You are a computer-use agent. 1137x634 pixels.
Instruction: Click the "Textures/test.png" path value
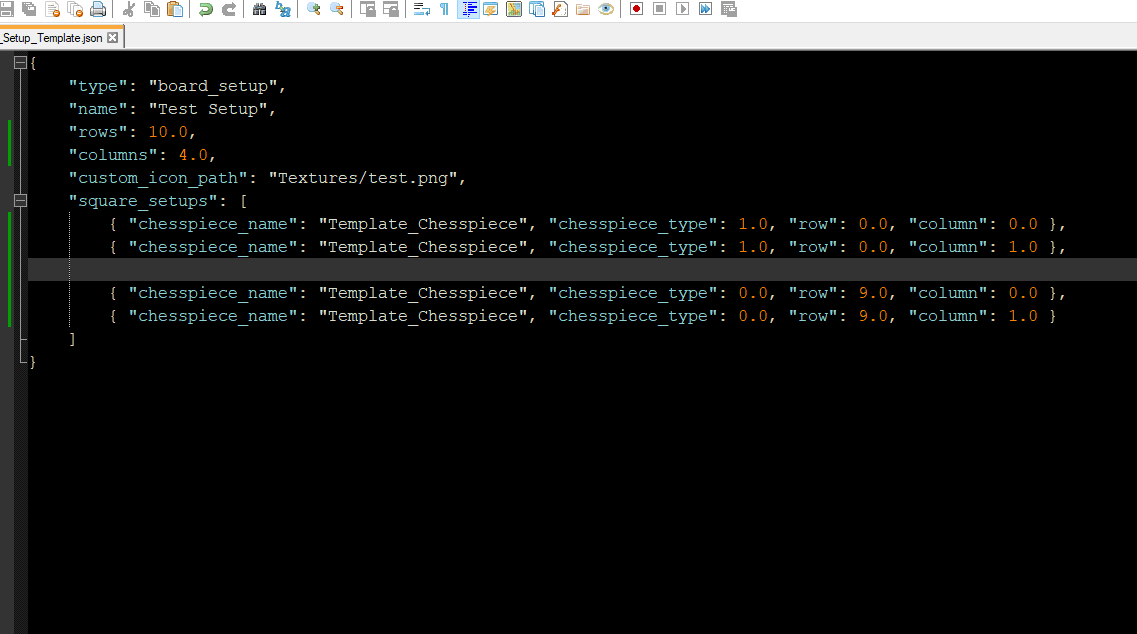pos(363,178)
